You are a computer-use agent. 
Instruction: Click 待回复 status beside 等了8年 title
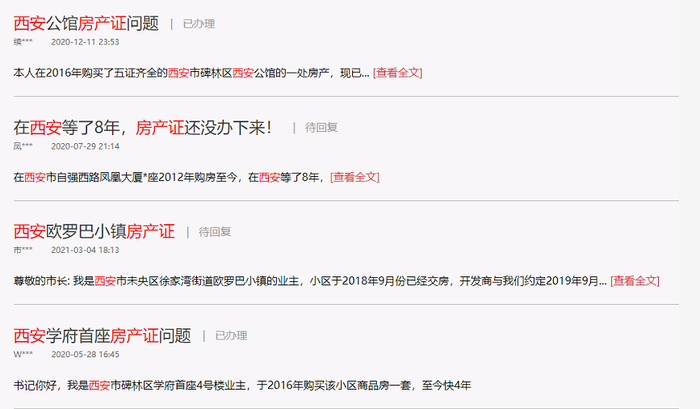321,128
